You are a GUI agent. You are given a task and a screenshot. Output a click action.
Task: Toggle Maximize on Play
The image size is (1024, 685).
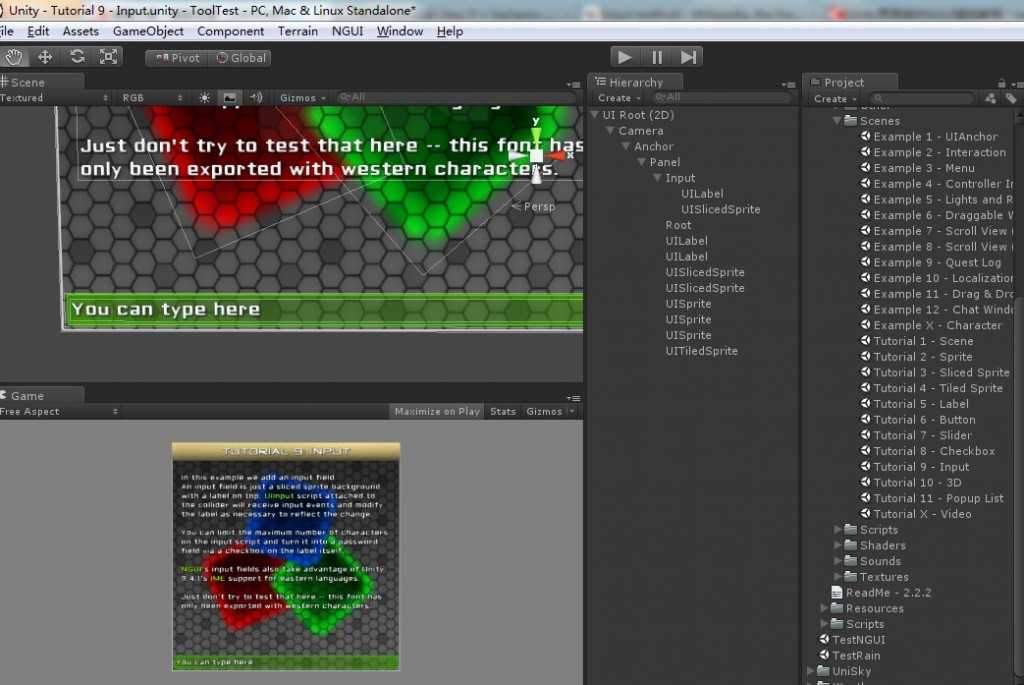(x=437, y=411)
